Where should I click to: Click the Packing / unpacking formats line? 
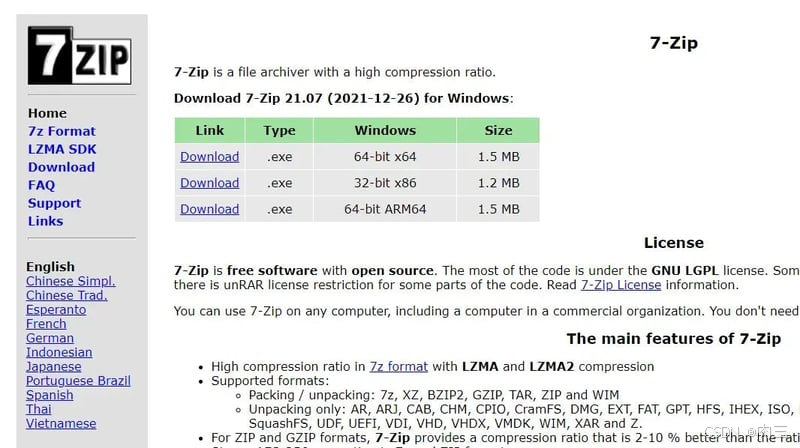tap(434, 395)
